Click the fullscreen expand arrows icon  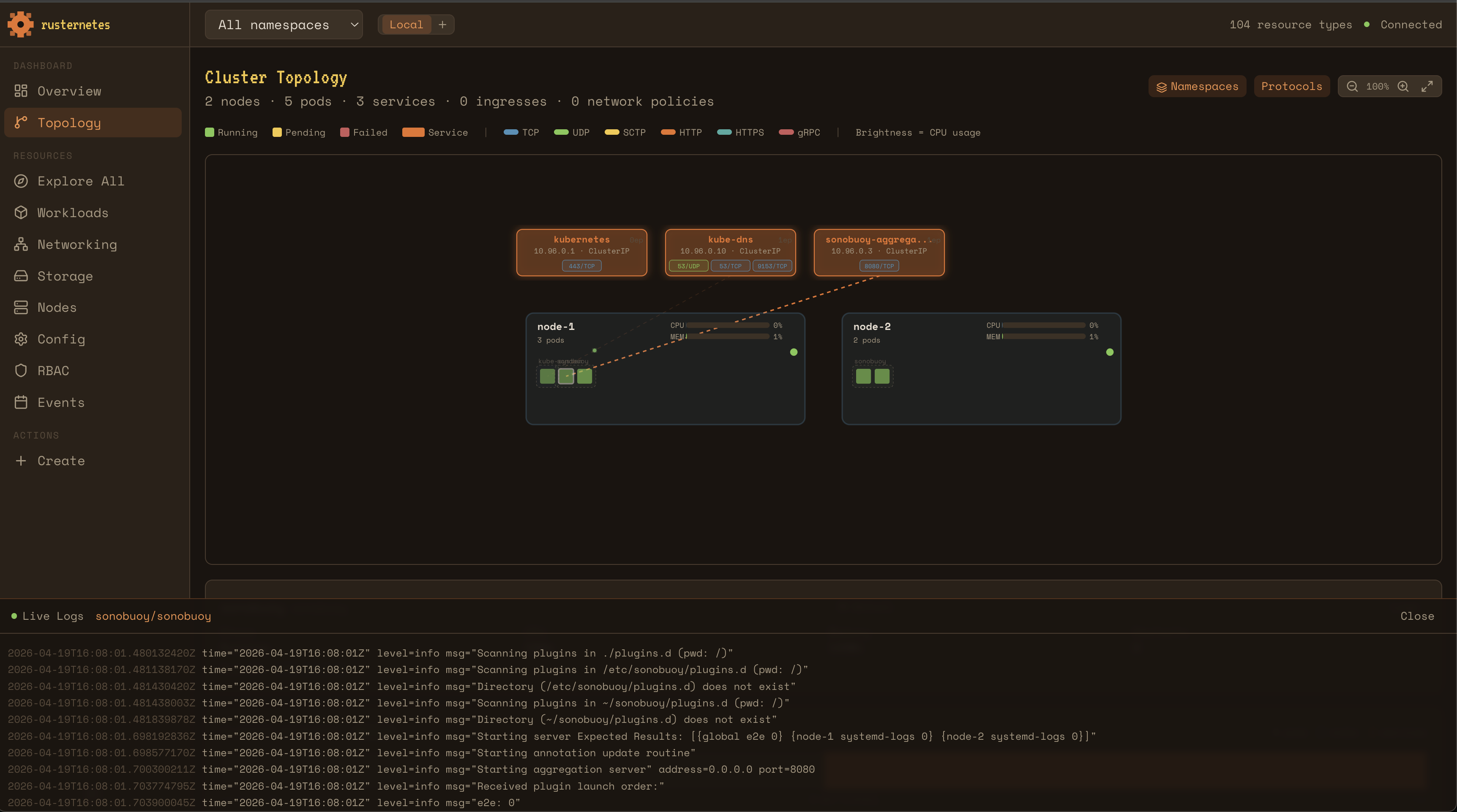(1427, 87)
